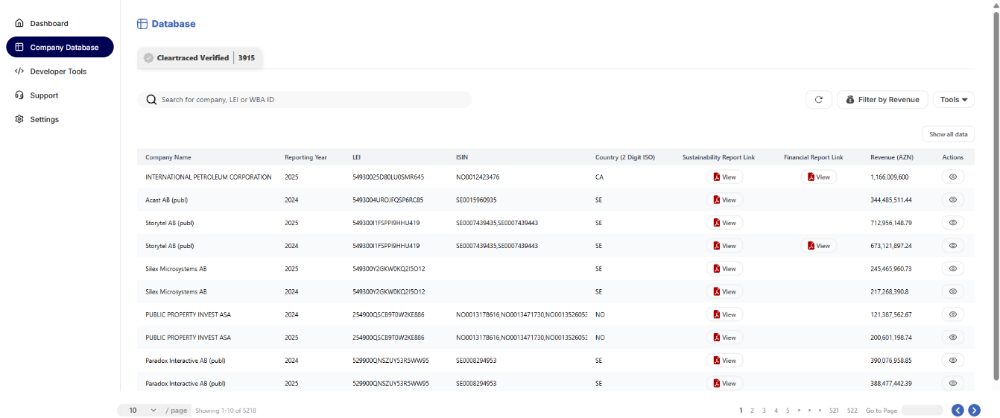Click the revenue value 1,166,009,600
Image resolution: width=1000 pixels, height=418 pixels.
click(x=890, y=177)
